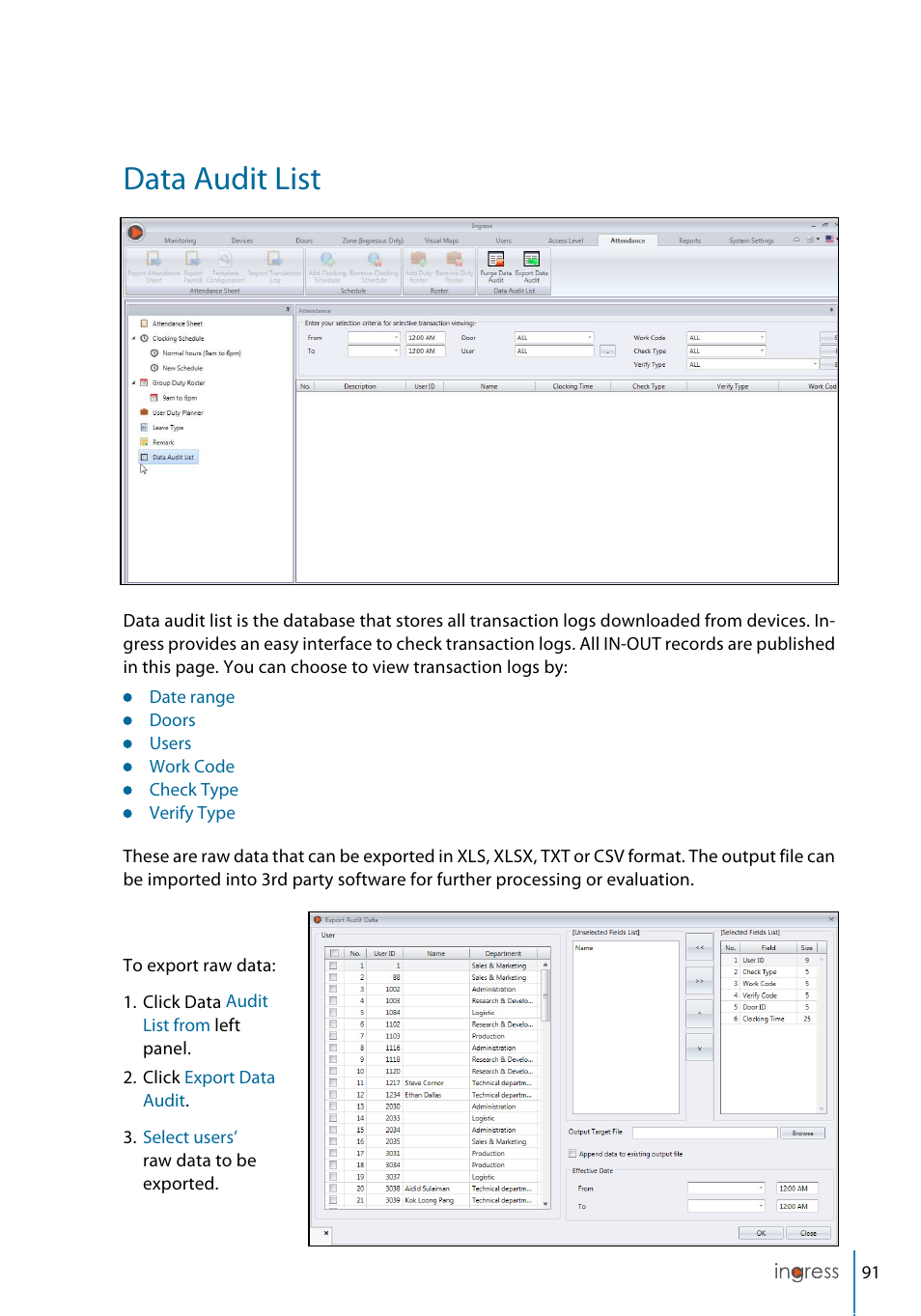Click the >> move field button

(x=700, y=981)
